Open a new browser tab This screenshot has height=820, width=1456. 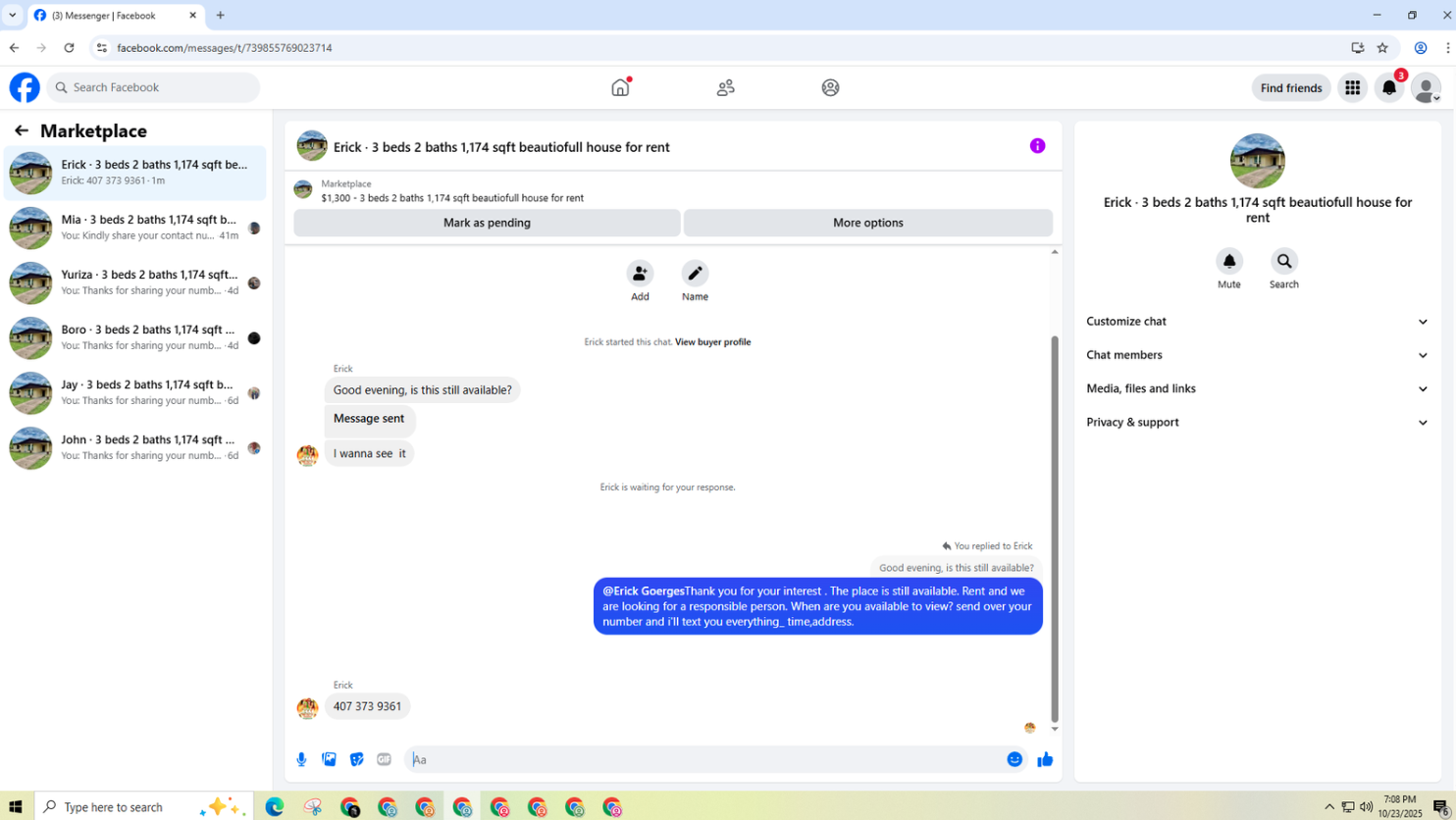click(220, 15)
